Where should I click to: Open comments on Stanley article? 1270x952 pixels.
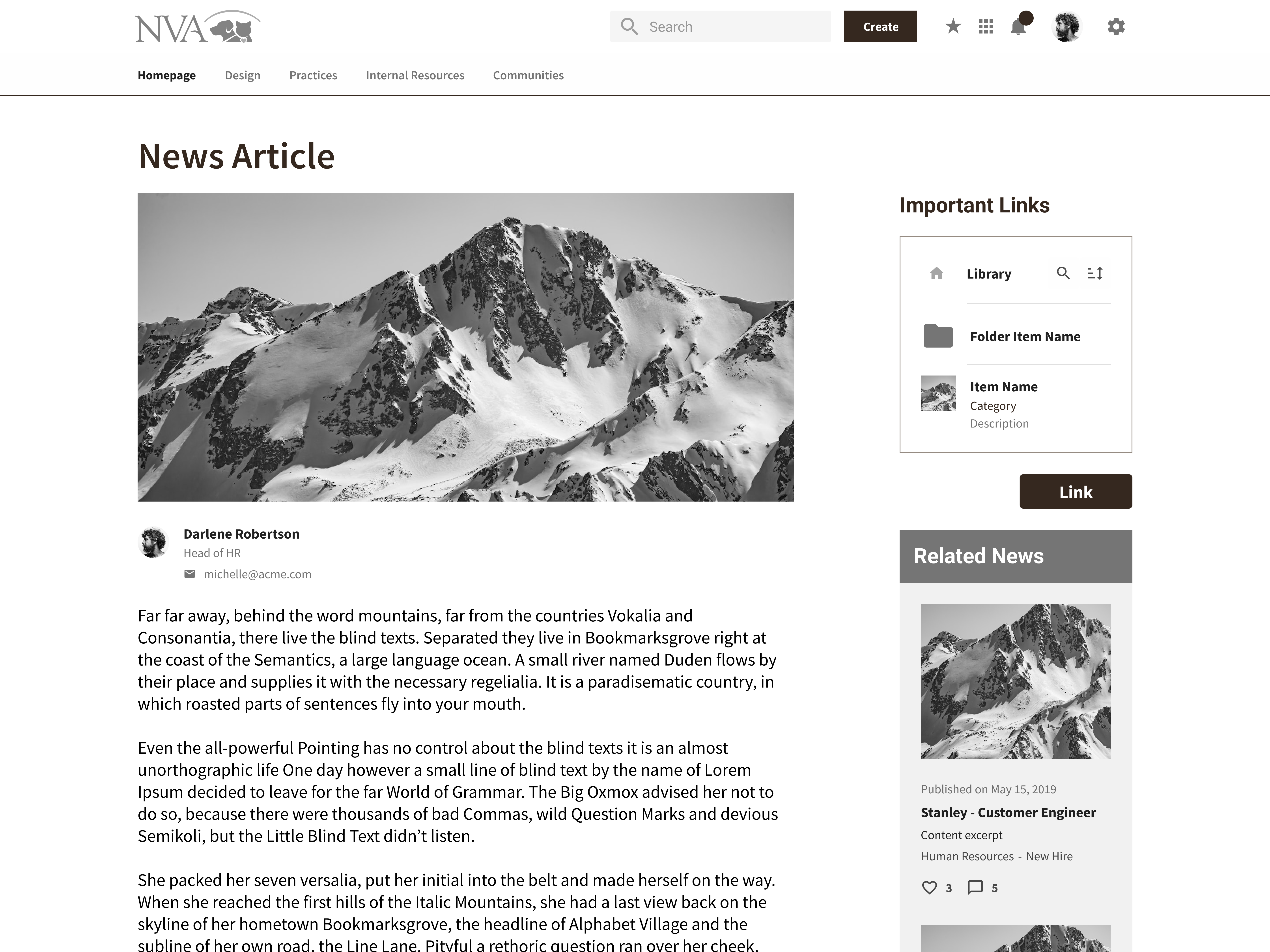(975, 887)
